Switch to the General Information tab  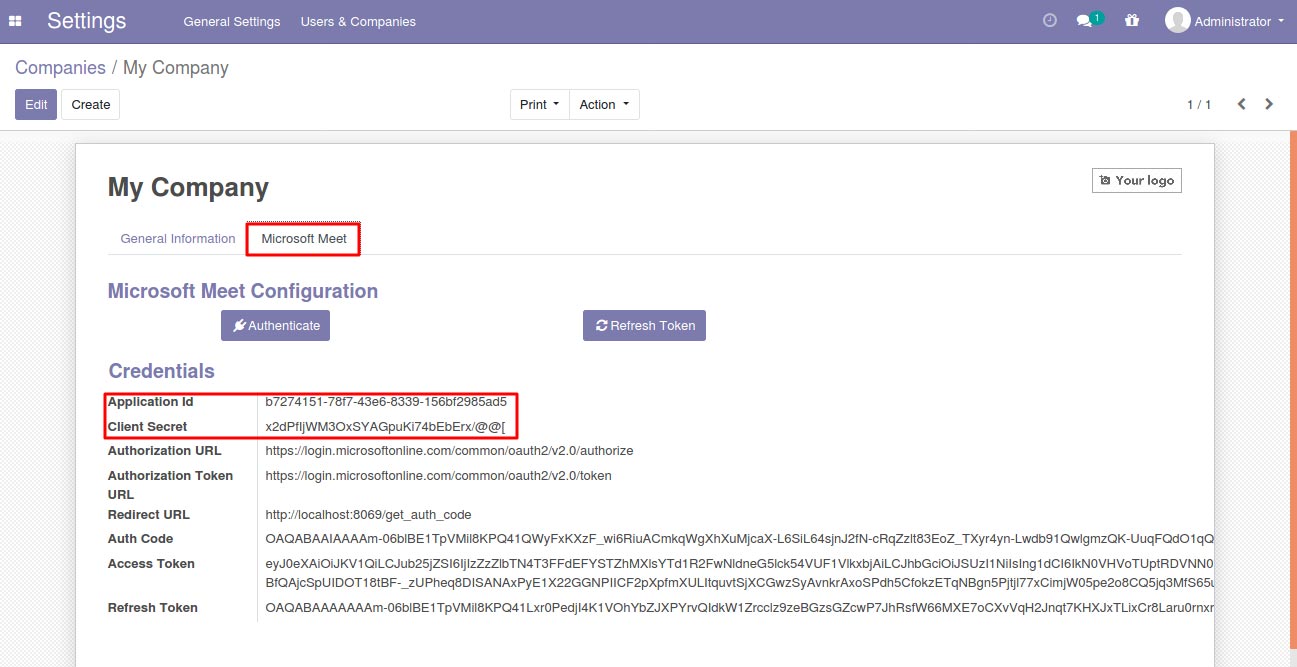pos(178,239)
